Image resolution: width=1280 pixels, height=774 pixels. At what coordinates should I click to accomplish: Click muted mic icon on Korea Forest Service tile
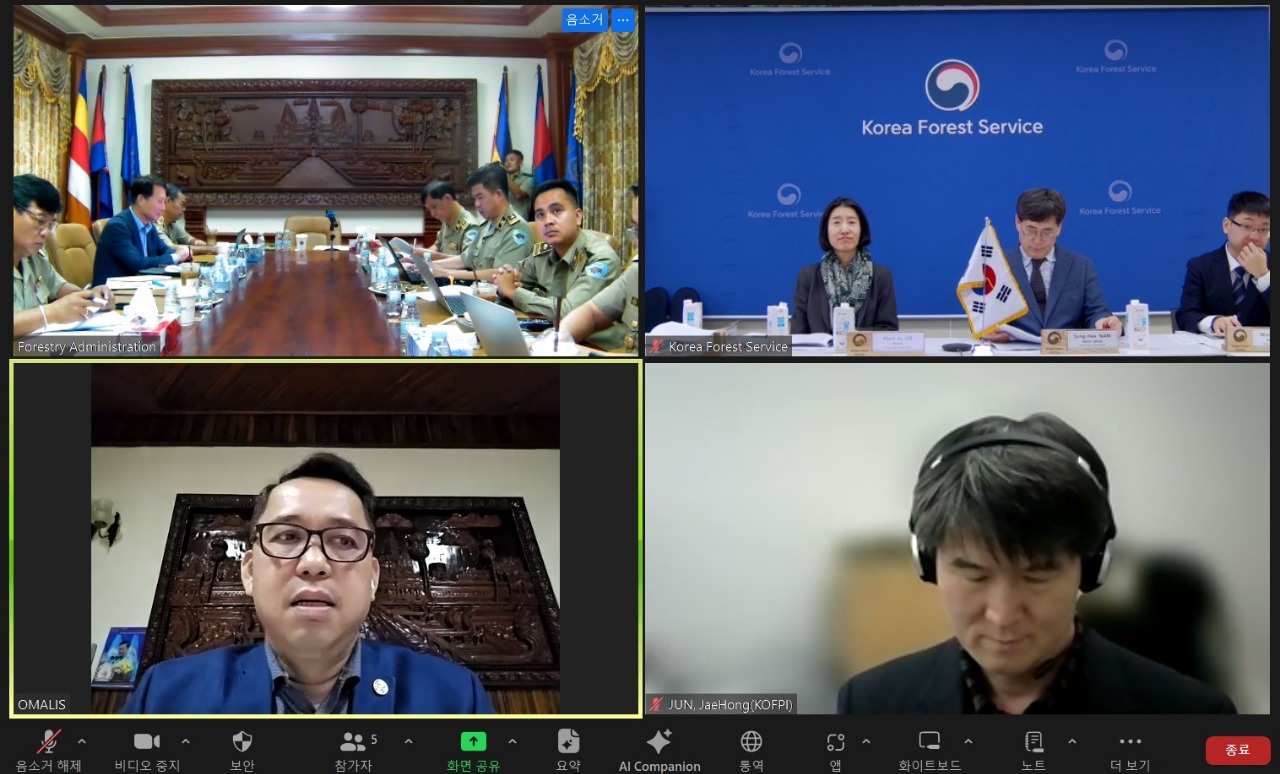point(657,347)
